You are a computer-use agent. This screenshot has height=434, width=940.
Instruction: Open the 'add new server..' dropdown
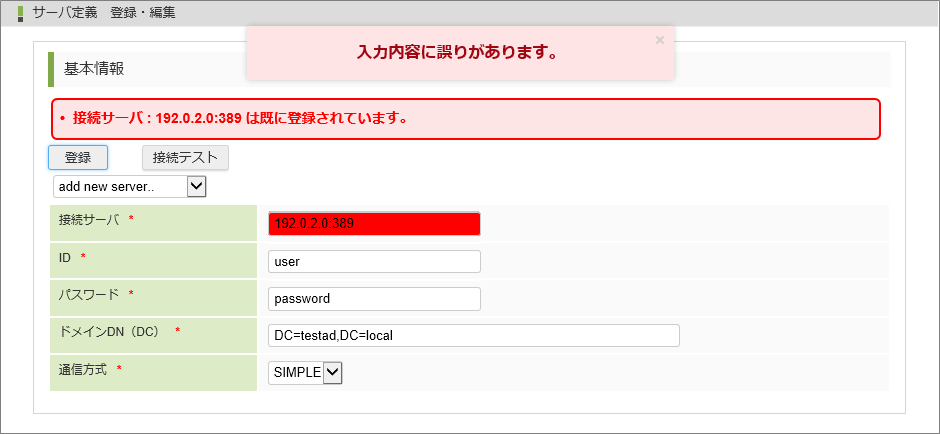click(129, 186)
